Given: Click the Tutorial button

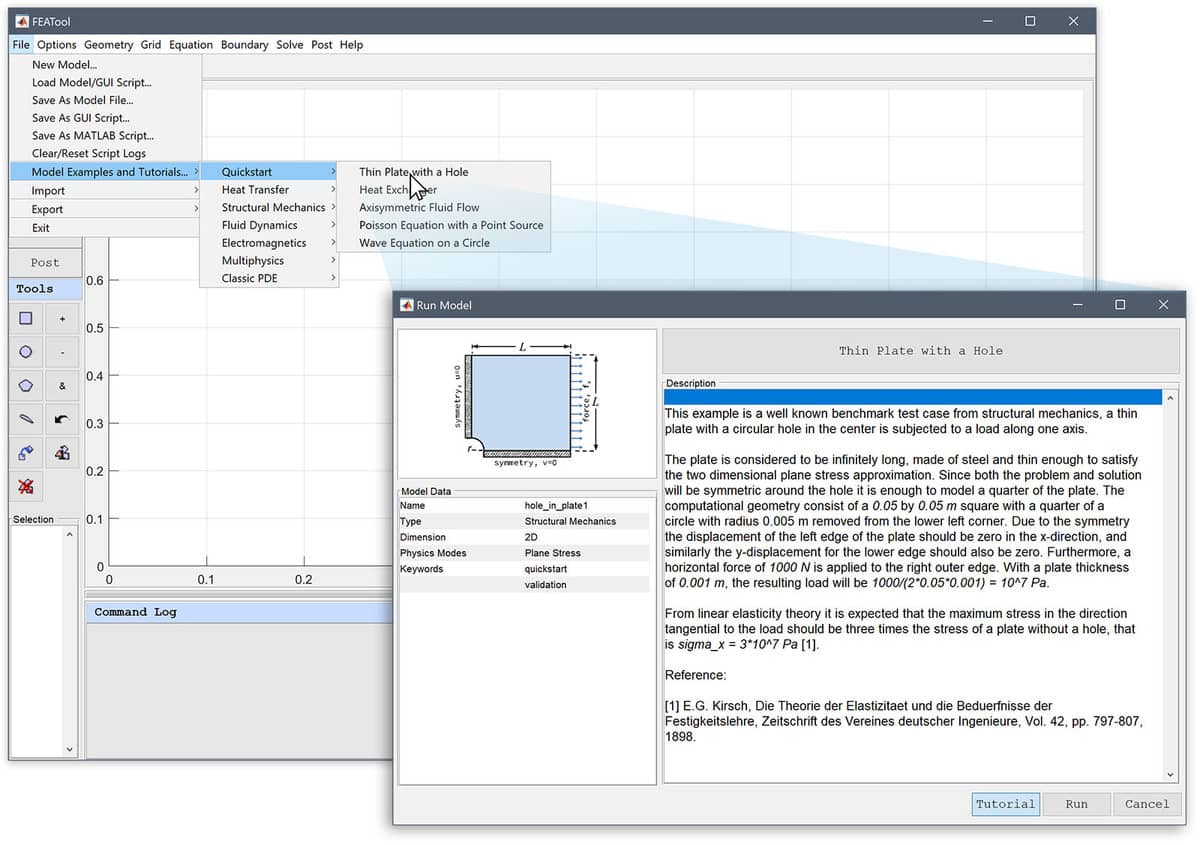Looking at the screenshot, I should tap(1004, 804).
